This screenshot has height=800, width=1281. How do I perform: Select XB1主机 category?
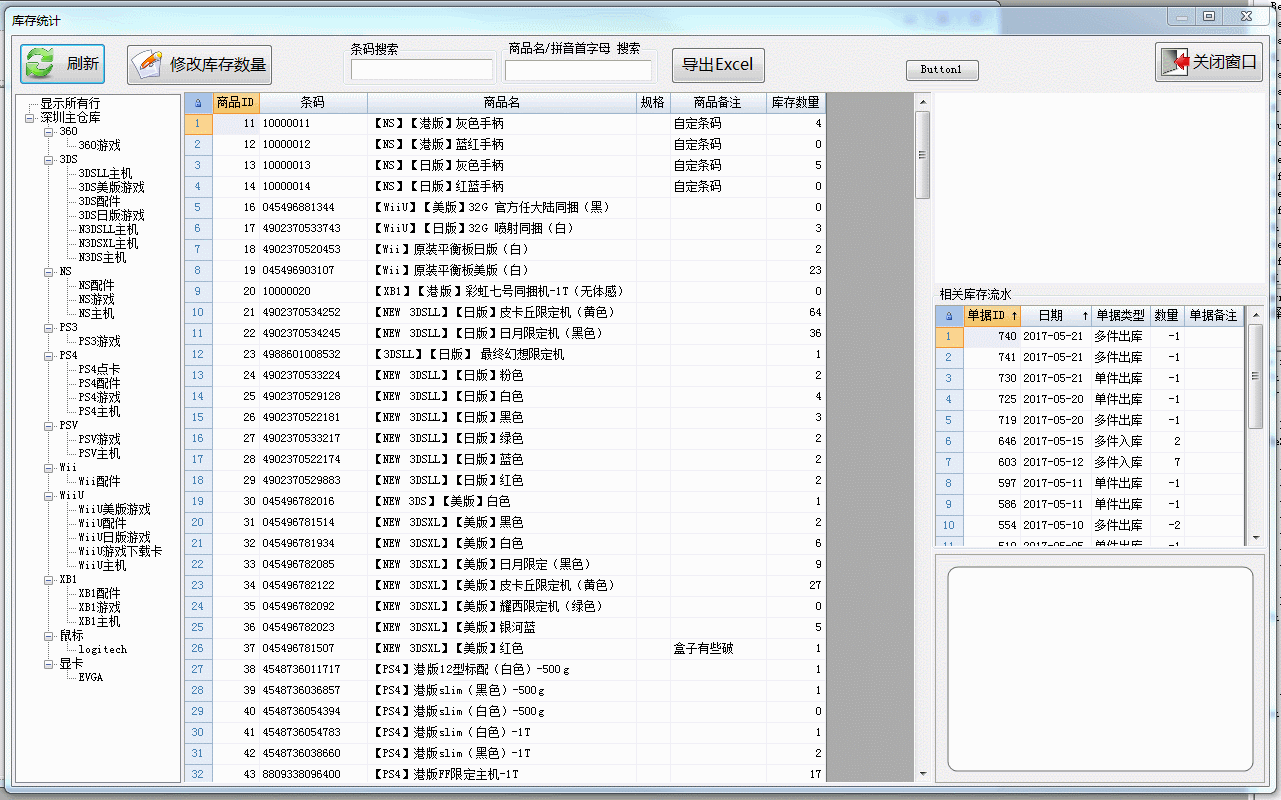pos(99,622)
